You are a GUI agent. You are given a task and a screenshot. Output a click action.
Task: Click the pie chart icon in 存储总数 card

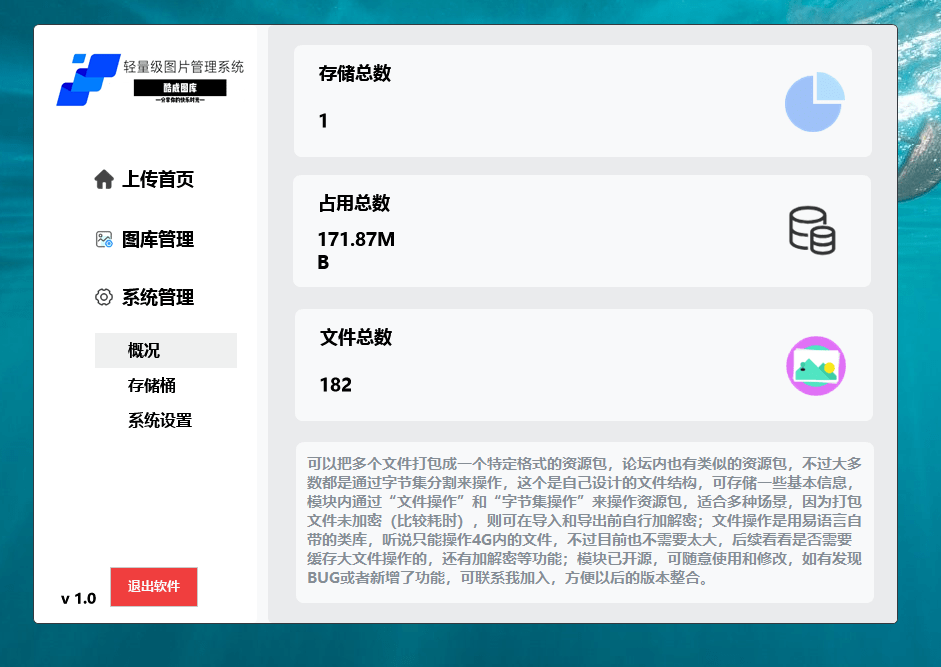(x=814, y=102)
